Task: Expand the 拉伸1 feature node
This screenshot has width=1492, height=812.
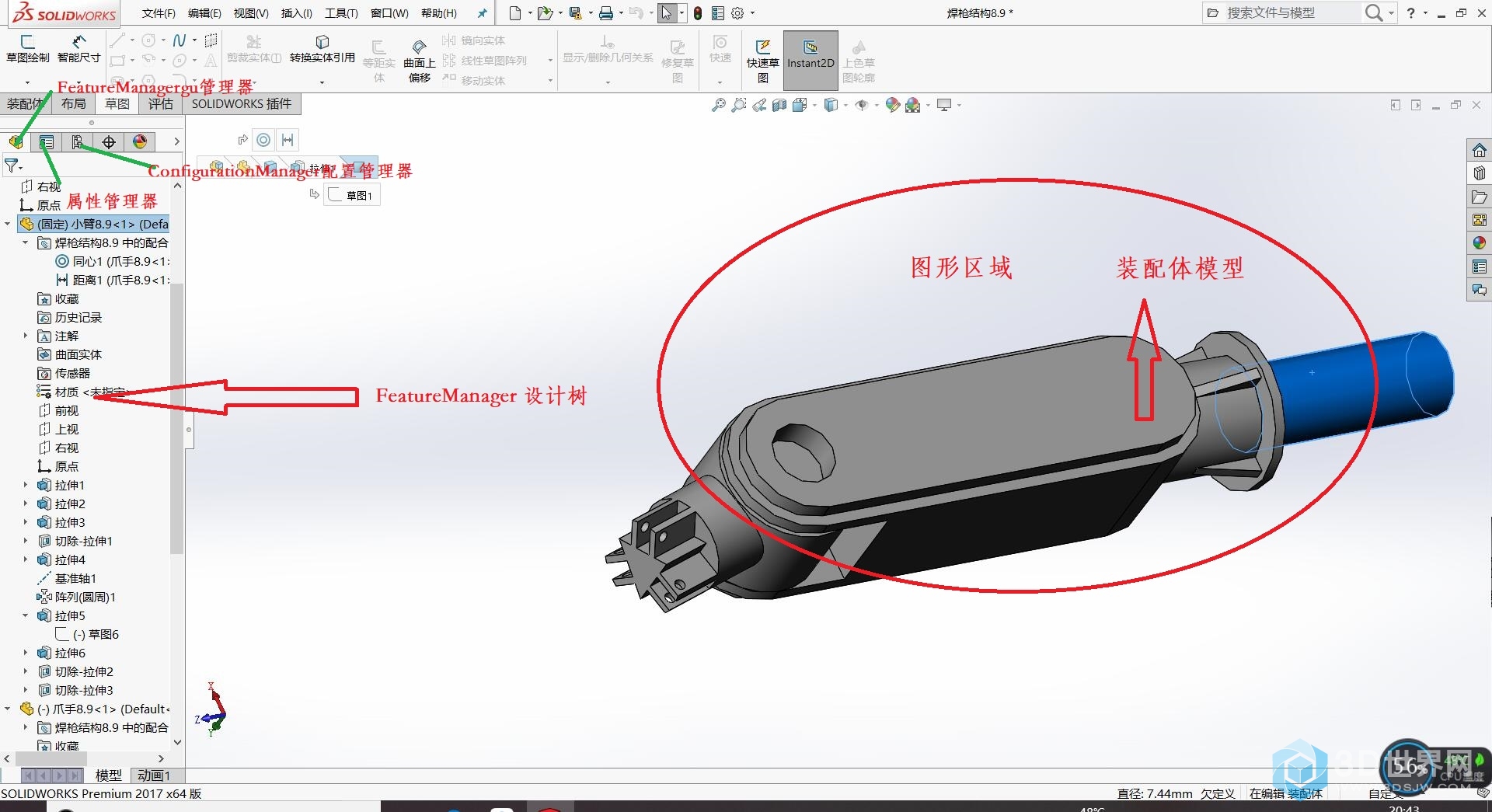Action: 25,485
